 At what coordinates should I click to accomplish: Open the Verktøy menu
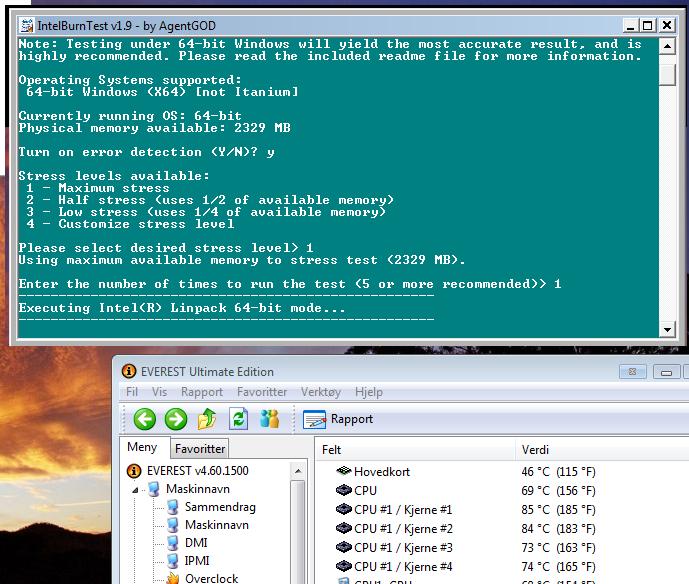[x=321, y=392]
